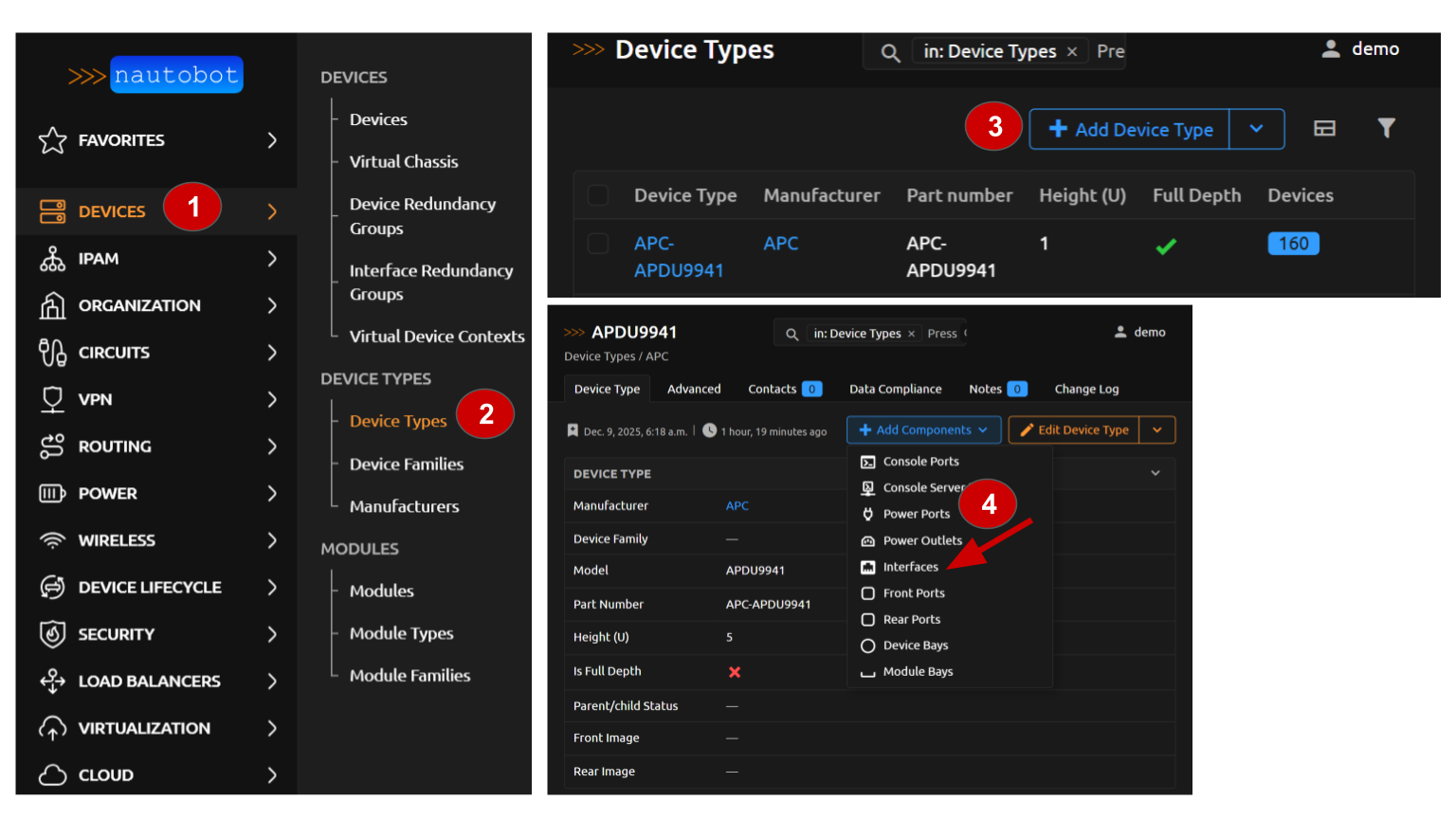1456x819 pixels.
Task: Expand the Edit Device Type dropdown caret
Action: point(1157,429)
